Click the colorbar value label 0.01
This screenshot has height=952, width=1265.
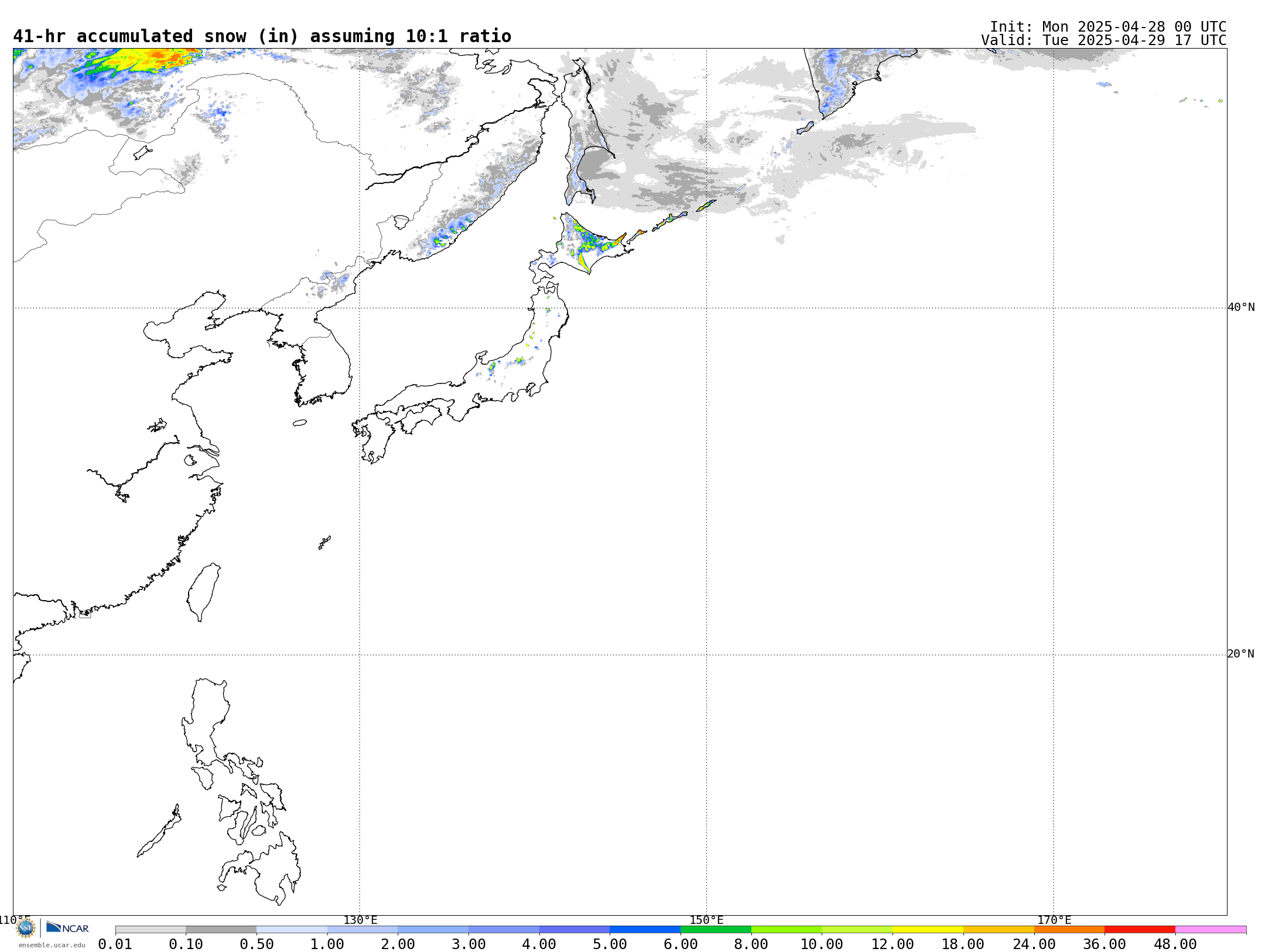click(x=115, y=944)
